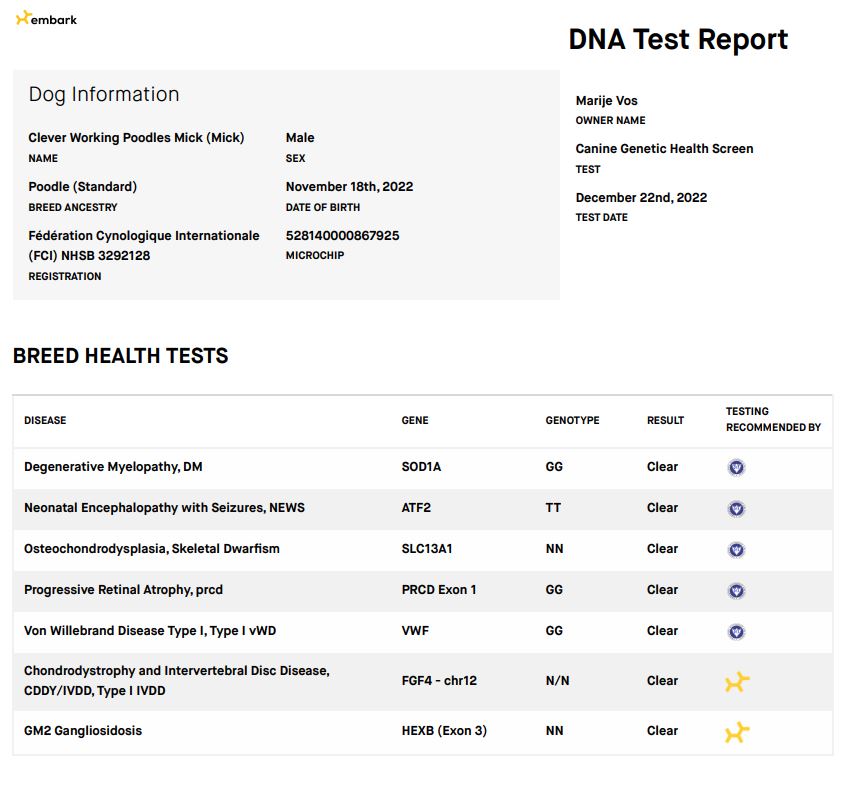The height and width of the screenshot is (786, 852).
Task: Click the seal icon for Von Willebrand row
Action: (x=736, y=631)
